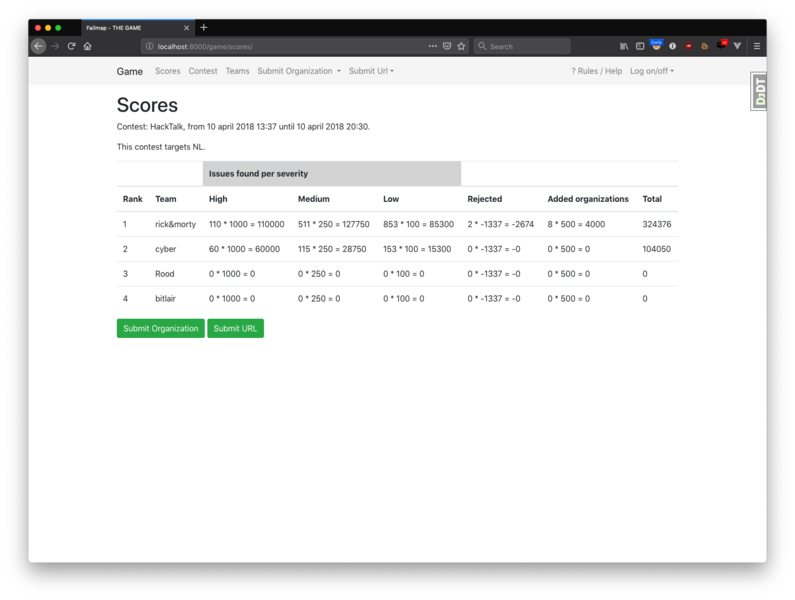The width and height of the screenshot is (795, 600).
Task: Focus the browser Search box
Action: click(522, 46)
